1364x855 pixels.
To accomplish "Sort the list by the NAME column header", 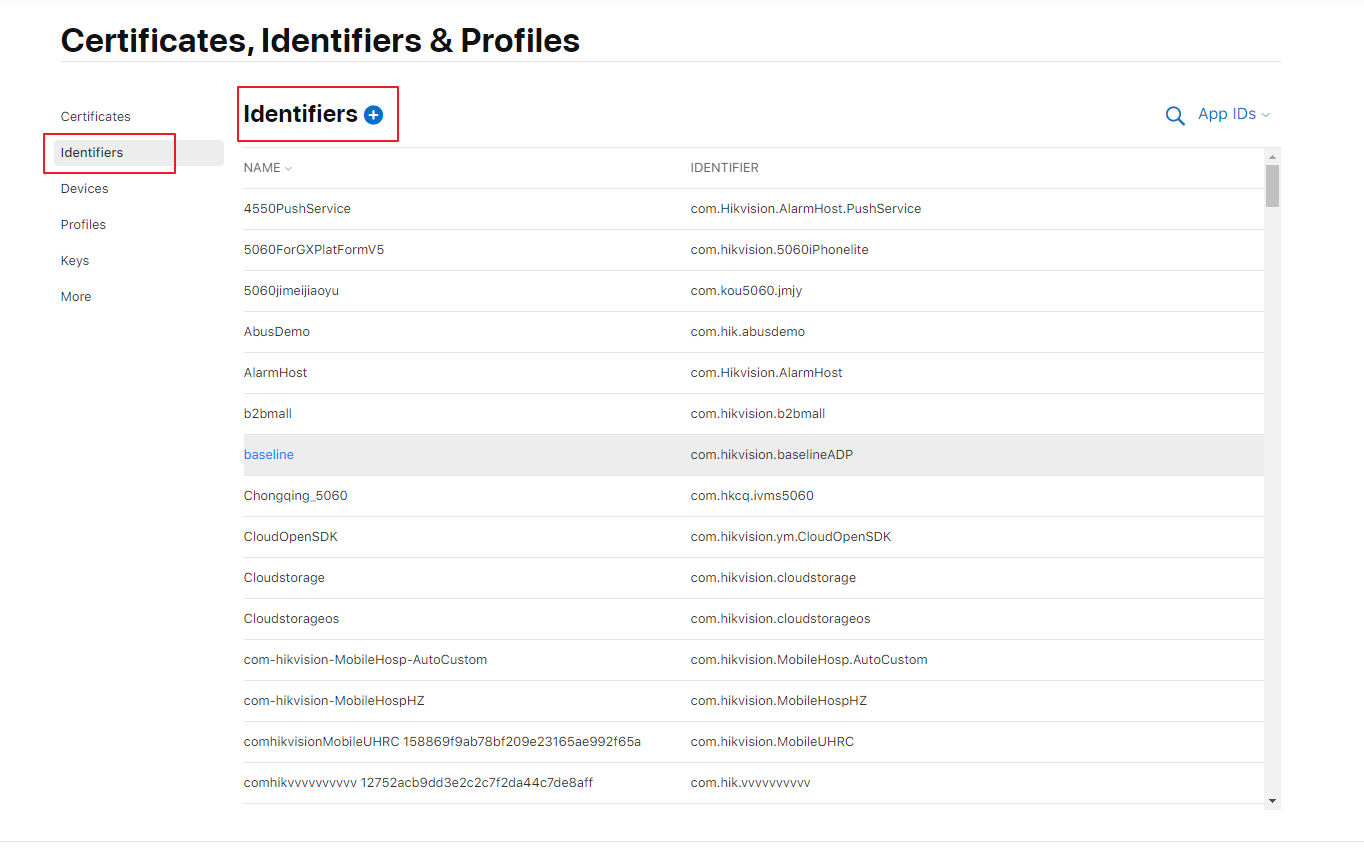I will click(x=268, y=168).
